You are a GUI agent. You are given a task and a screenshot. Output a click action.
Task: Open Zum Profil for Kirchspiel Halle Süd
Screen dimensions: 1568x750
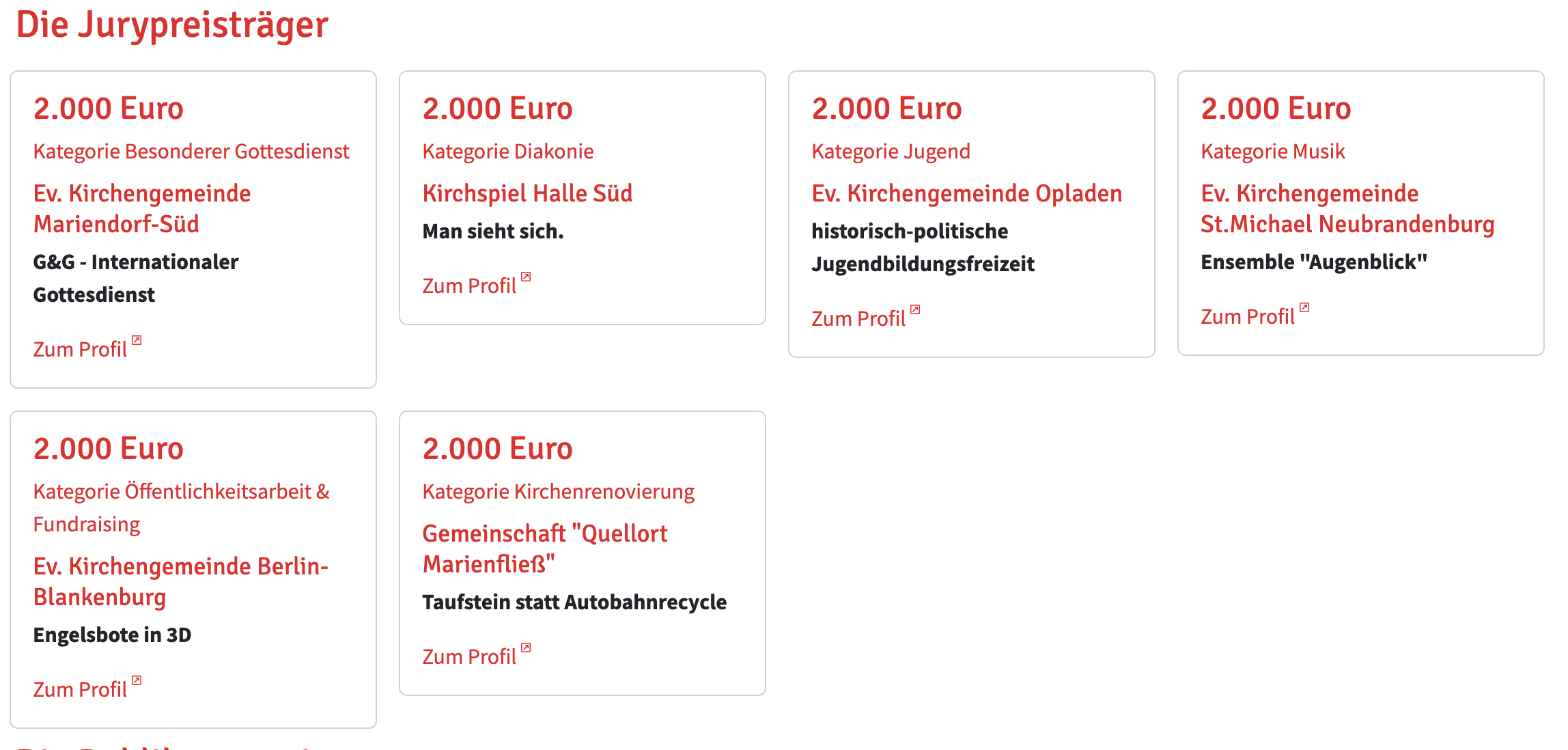469,286
